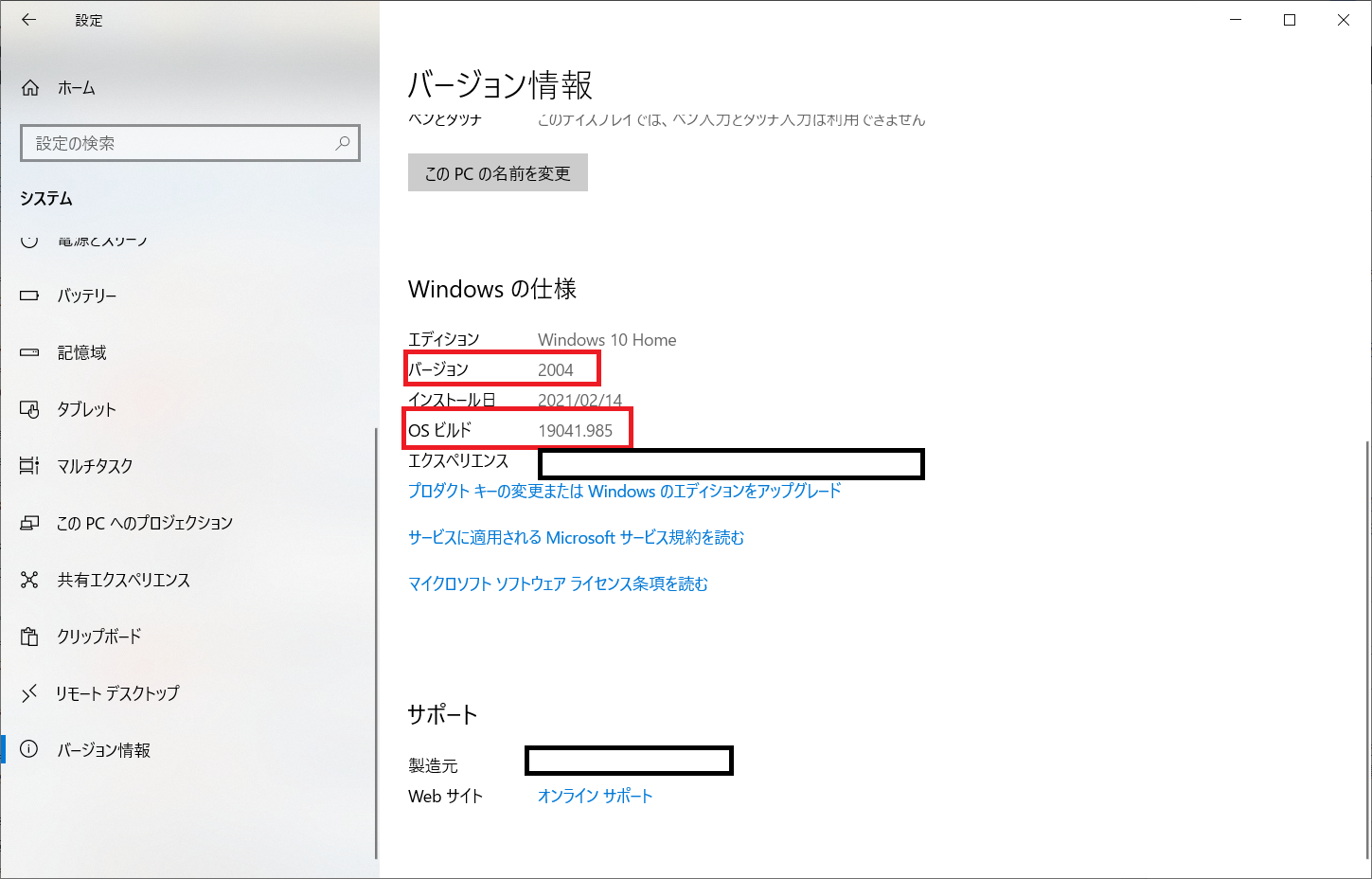Open この PC へのプロジェクション page
The height and width of the screenshot is (879, 1372).
tap(189, 523)
